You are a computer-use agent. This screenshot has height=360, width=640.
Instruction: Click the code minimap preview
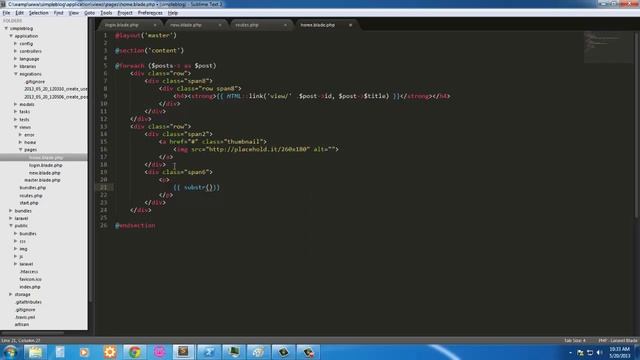(x=609, y=47)
